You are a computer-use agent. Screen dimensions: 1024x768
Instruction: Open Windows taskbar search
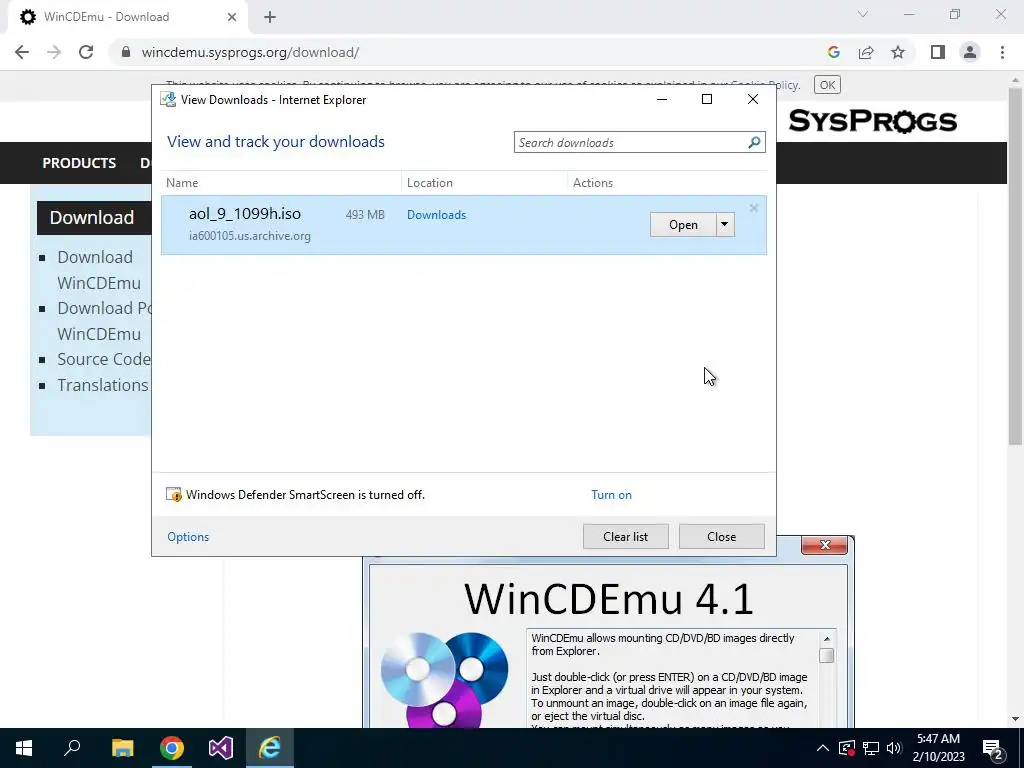pos(72,748)
